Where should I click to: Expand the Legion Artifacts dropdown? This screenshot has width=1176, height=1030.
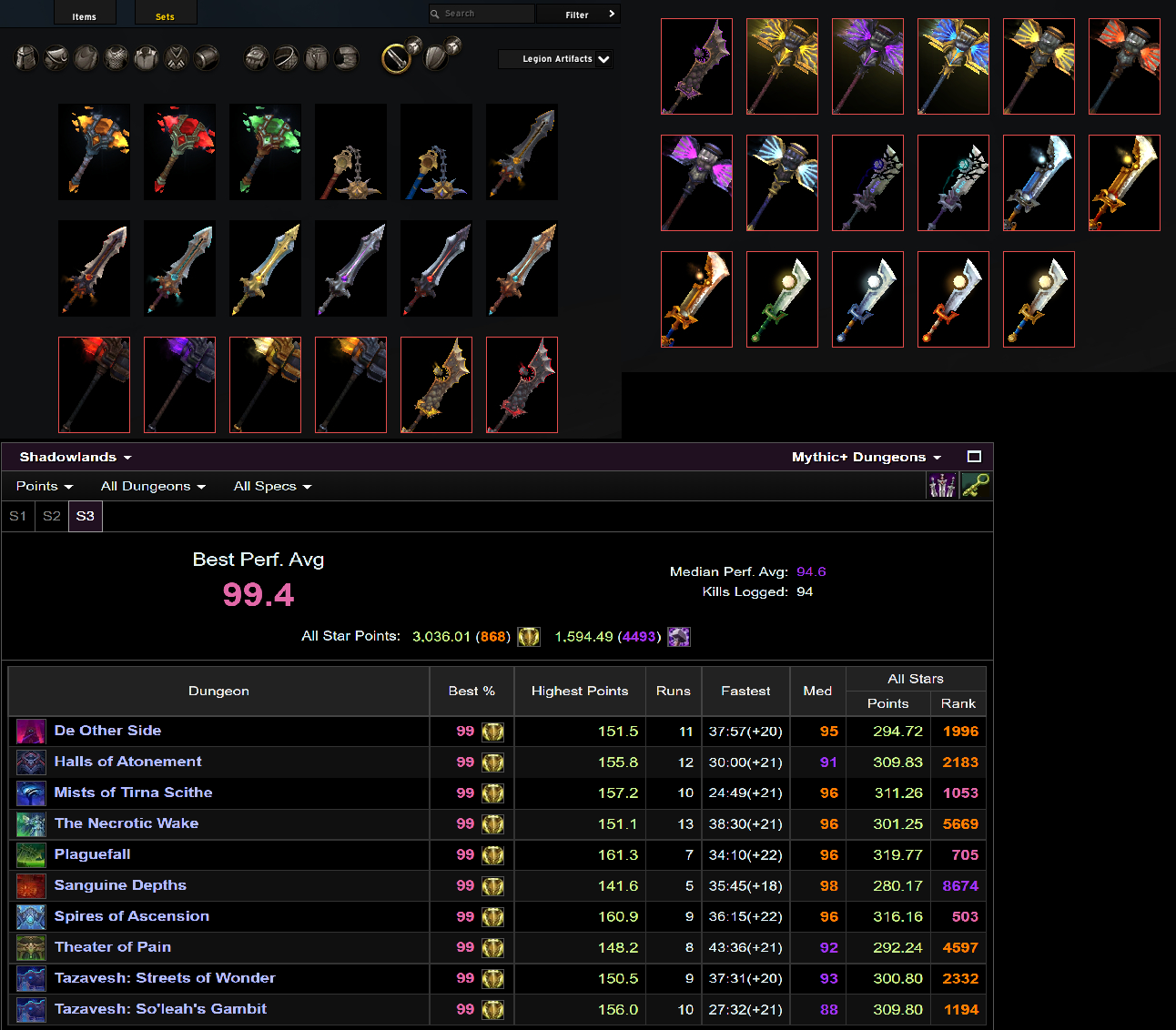[556, 59]
